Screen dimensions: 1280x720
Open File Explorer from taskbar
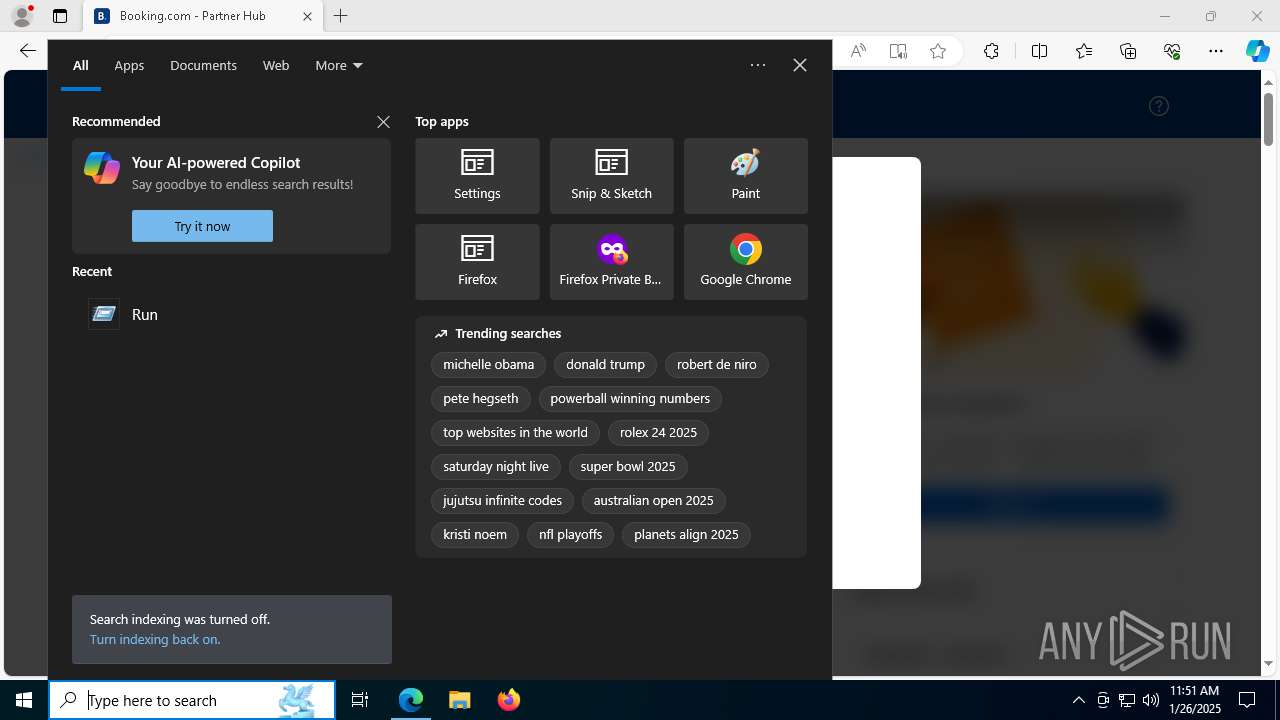459,700
